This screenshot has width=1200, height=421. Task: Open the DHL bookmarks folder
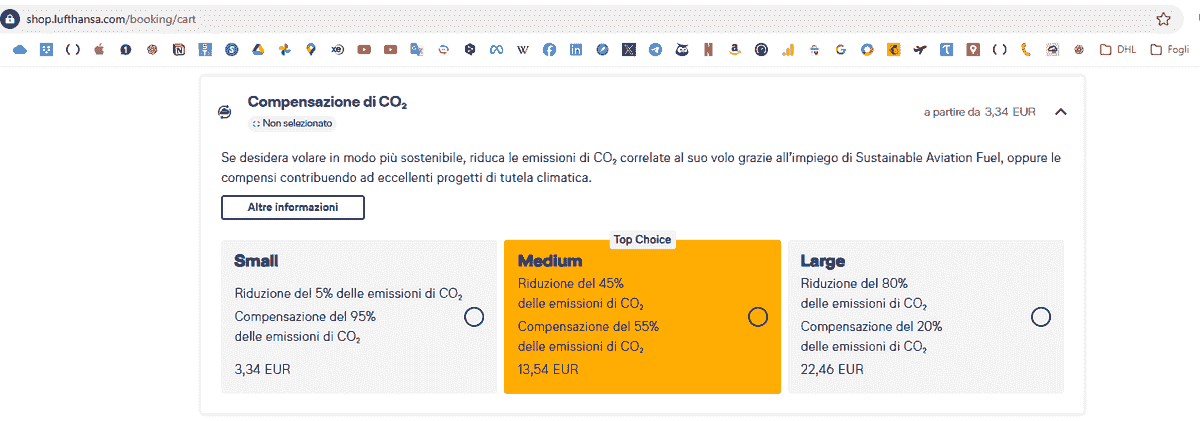click(x=1117, y=49)
